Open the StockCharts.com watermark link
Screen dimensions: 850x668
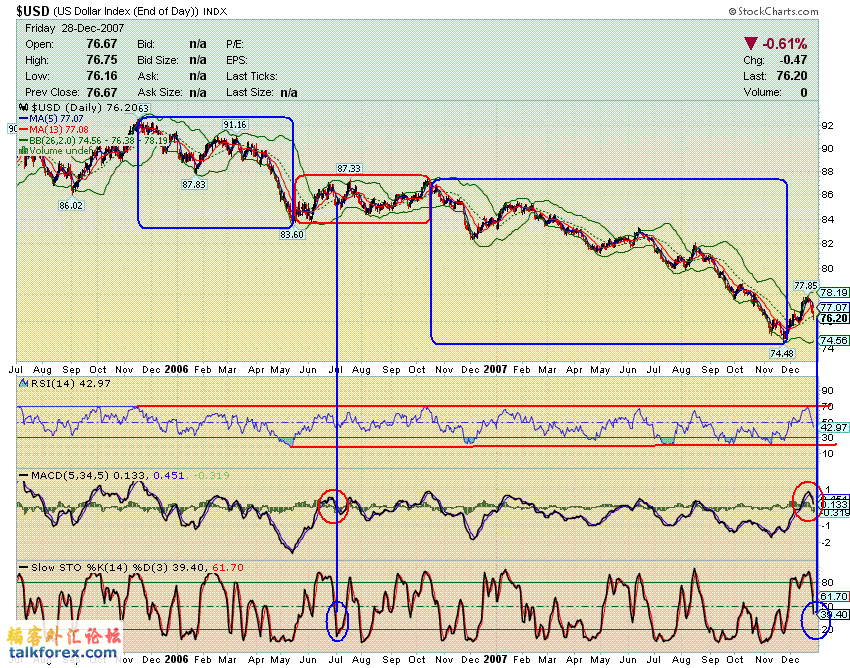pos(774,11)
